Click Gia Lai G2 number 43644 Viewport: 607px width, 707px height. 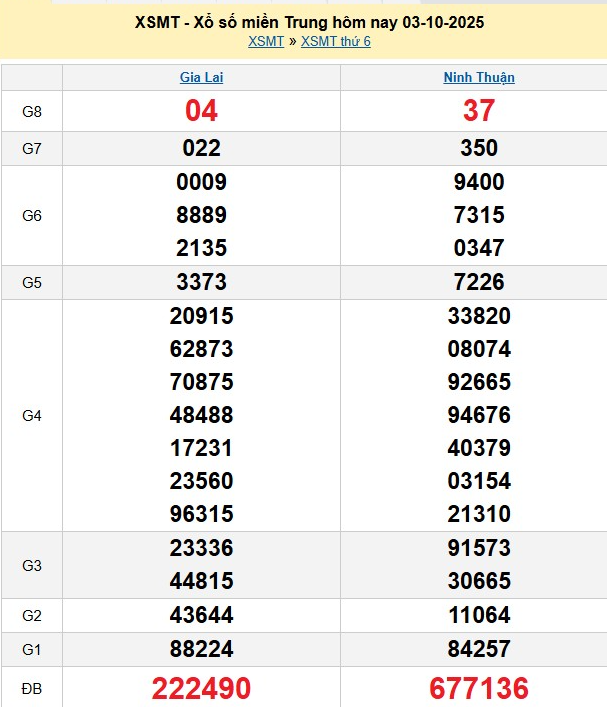201,615
